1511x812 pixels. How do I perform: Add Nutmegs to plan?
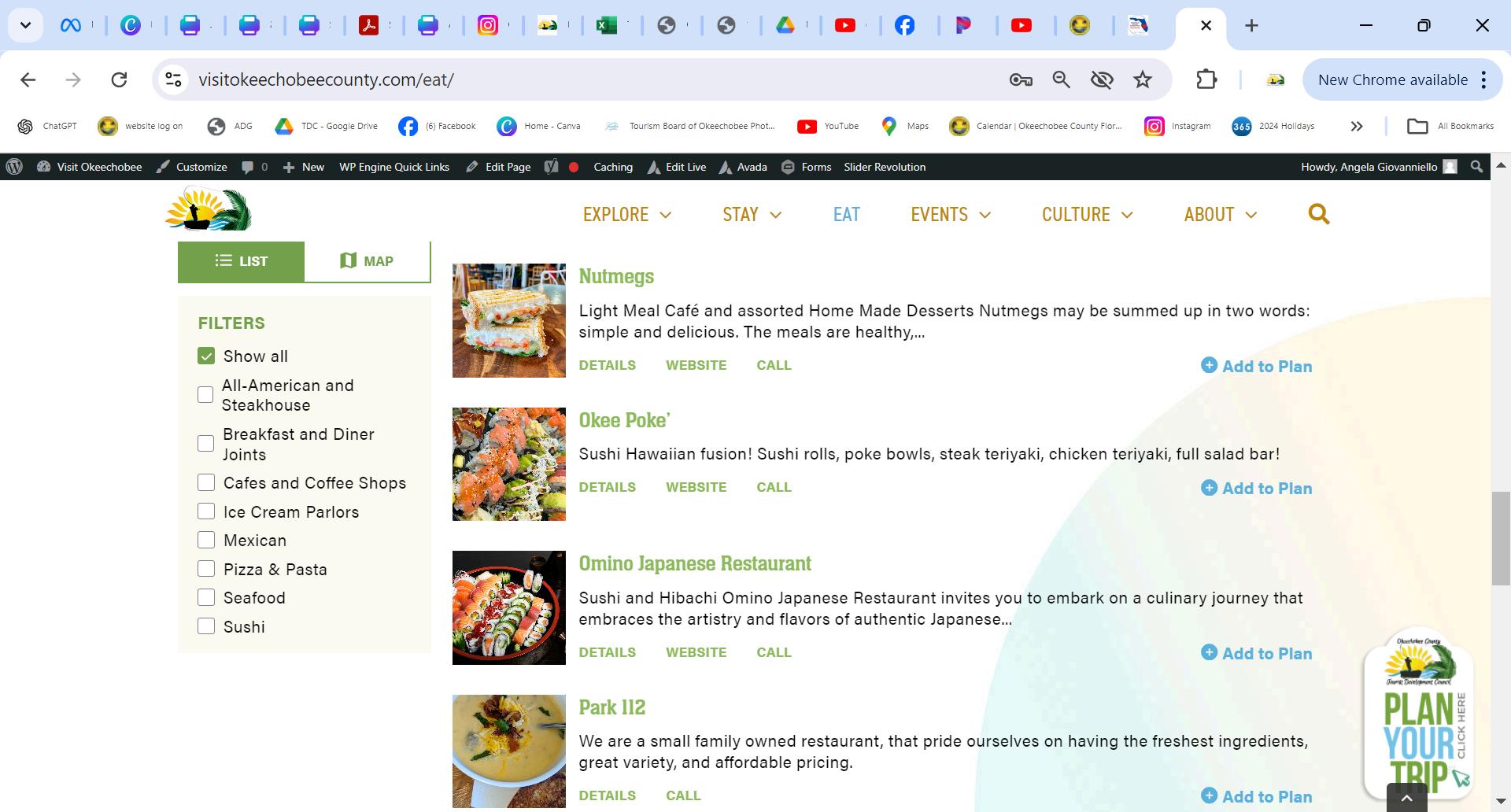coord(1257,366)
